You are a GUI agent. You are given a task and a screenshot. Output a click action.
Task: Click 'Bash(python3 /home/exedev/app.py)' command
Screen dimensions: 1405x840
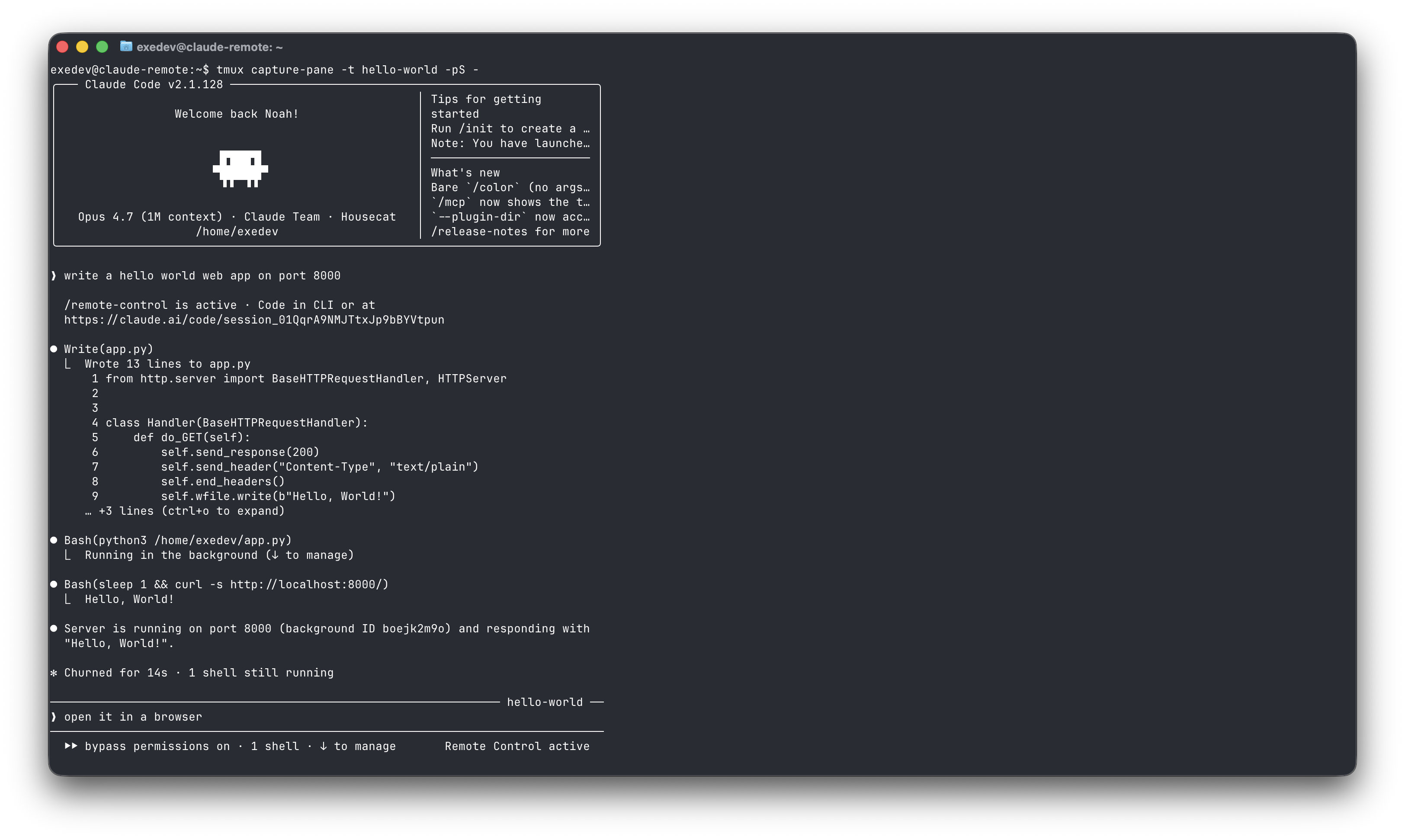click(x=178, y=541)
